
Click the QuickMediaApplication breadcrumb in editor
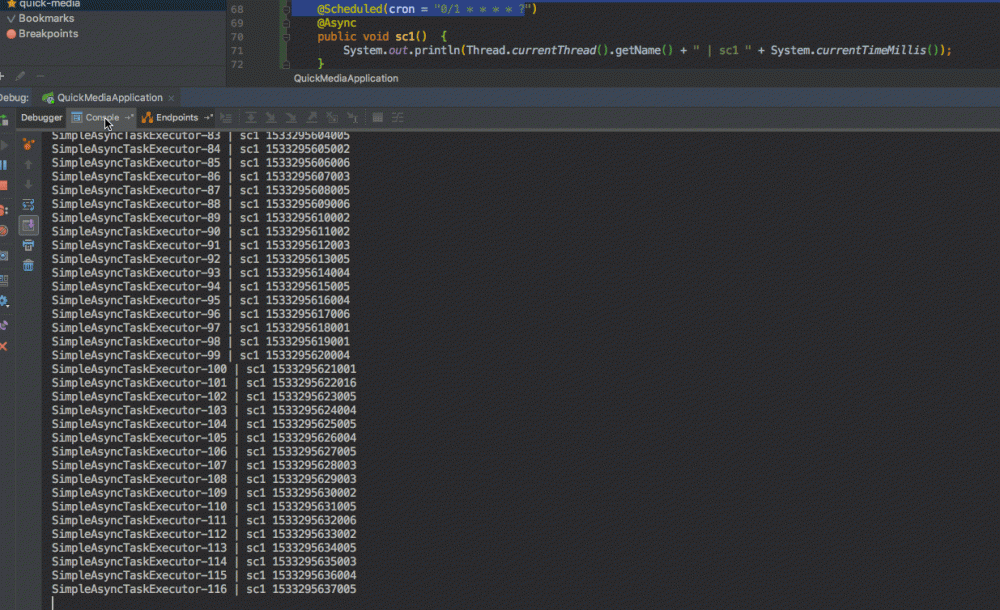(346, 78)
